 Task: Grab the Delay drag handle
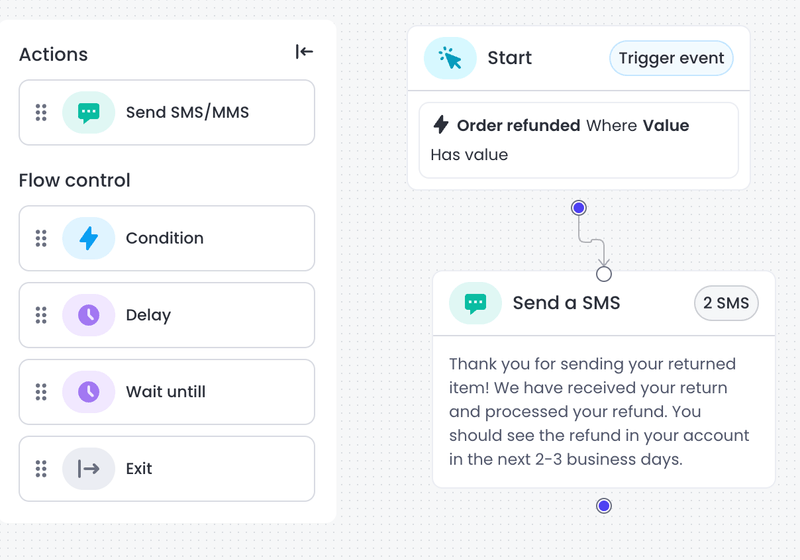tap(41, 315)
